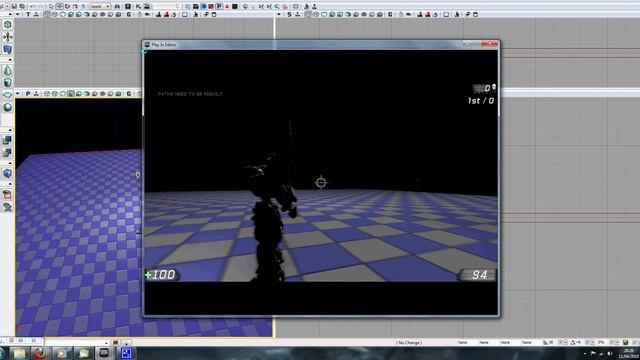Open the options arrow left of S button
This screenshot has width=640, height=360.
pyautogui.click(x=279, y=14)
